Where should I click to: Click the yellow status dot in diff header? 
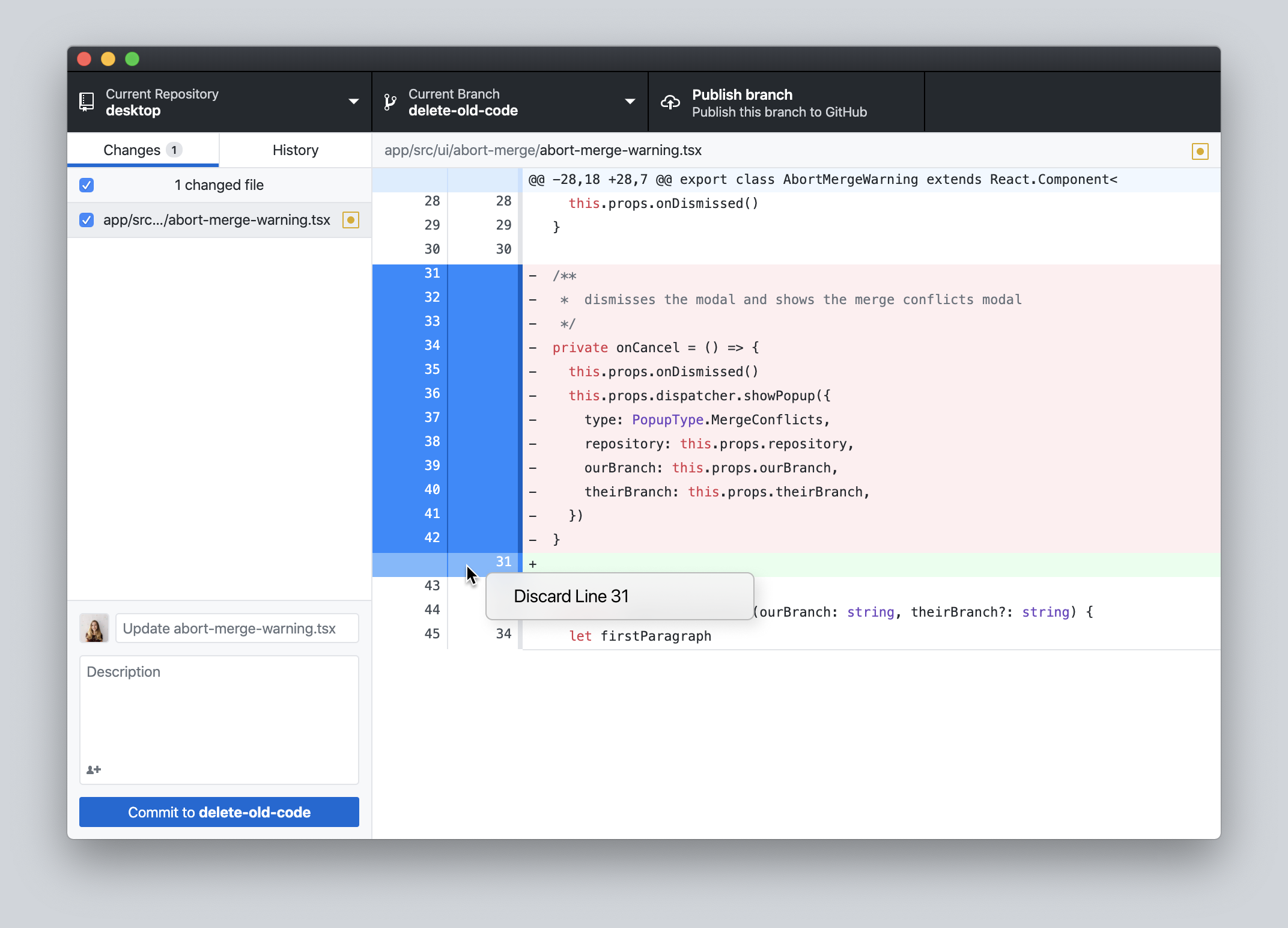click(1200, 151)
